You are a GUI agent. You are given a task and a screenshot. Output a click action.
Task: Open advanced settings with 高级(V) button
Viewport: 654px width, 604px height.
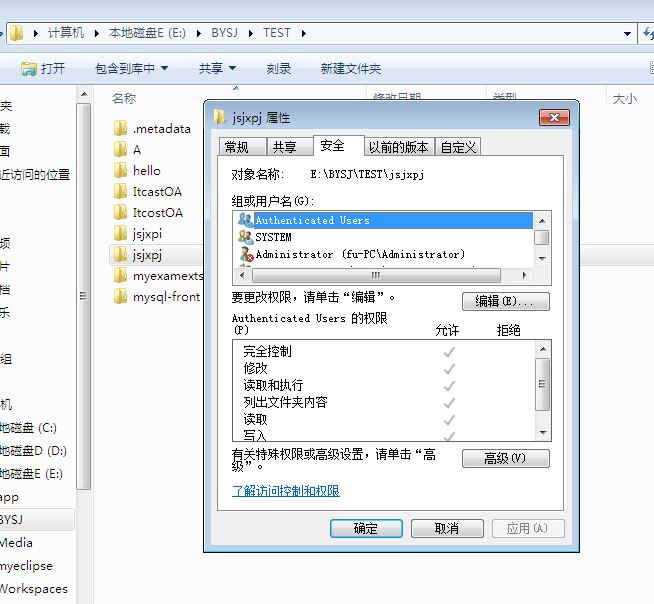(505, 458)
